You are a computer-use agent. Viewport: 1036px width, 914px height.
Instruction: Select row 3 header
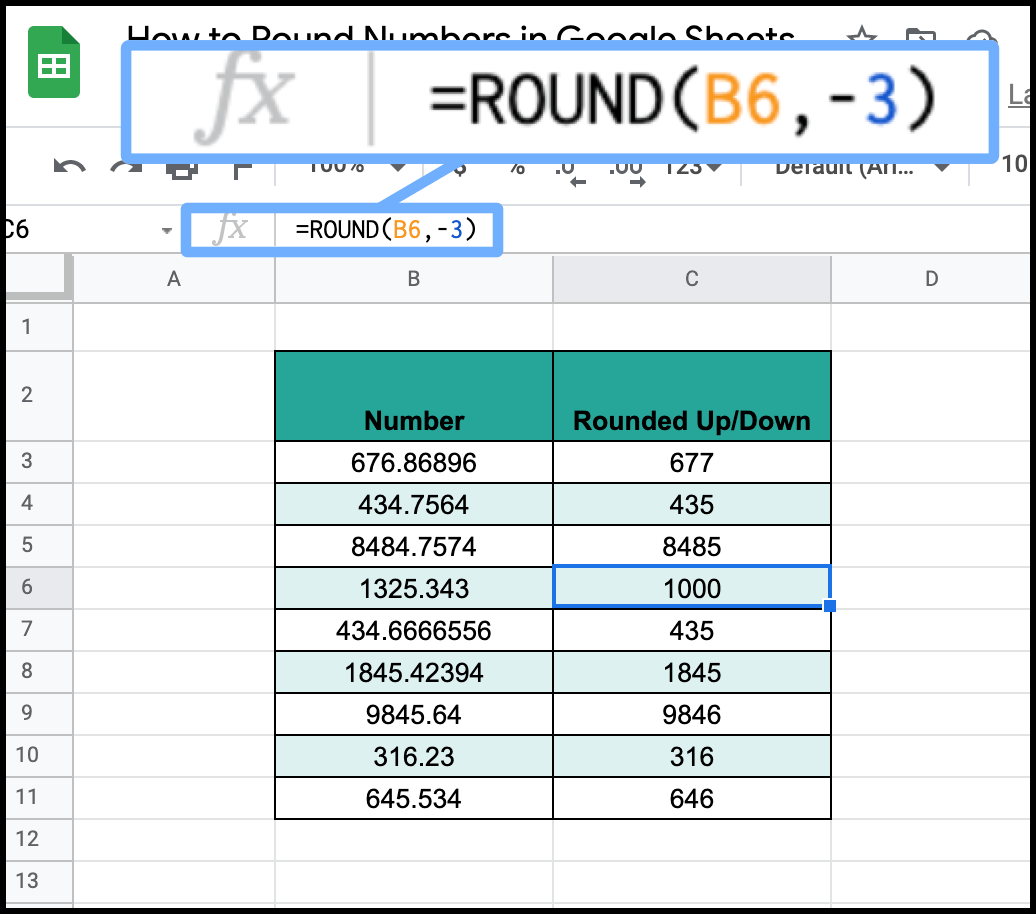(x=39, y=461)
